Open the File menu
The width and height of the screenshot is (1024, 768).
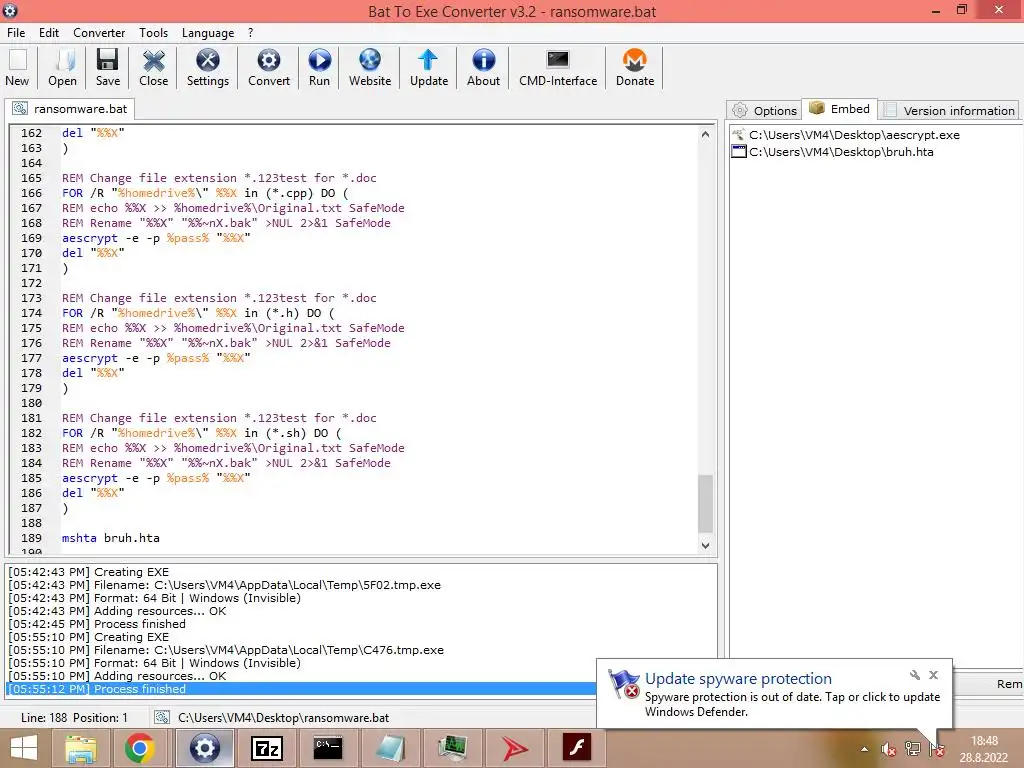point(16,33)
